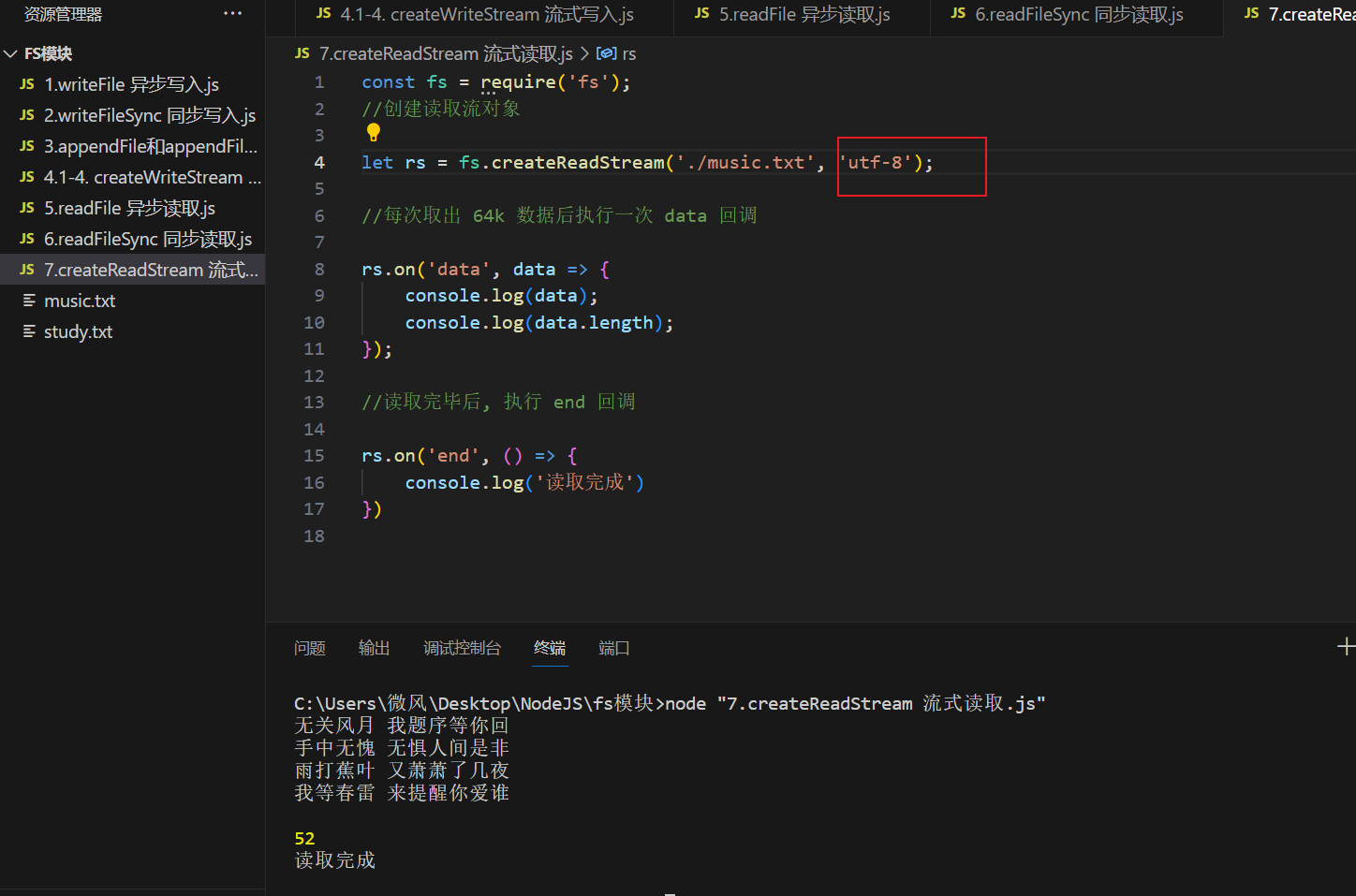The width and height of the screenshot is (1356, 896).
Task: Open the 输出 panel tab
Action: pyautogui.click(x=374, y=648)
